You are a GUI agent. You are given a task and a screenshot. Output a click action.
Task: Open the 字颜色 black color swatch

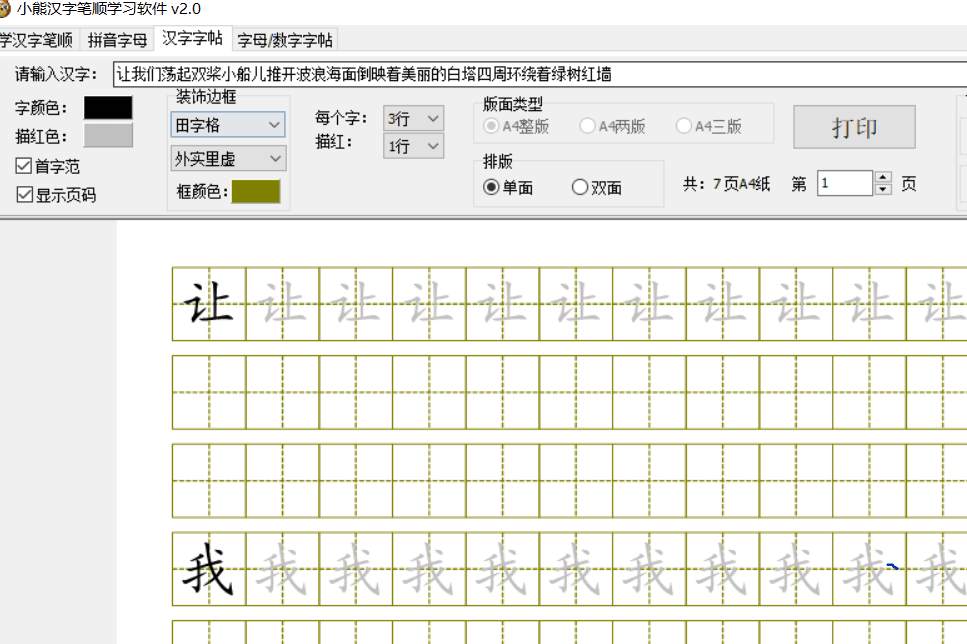(108, 107)
